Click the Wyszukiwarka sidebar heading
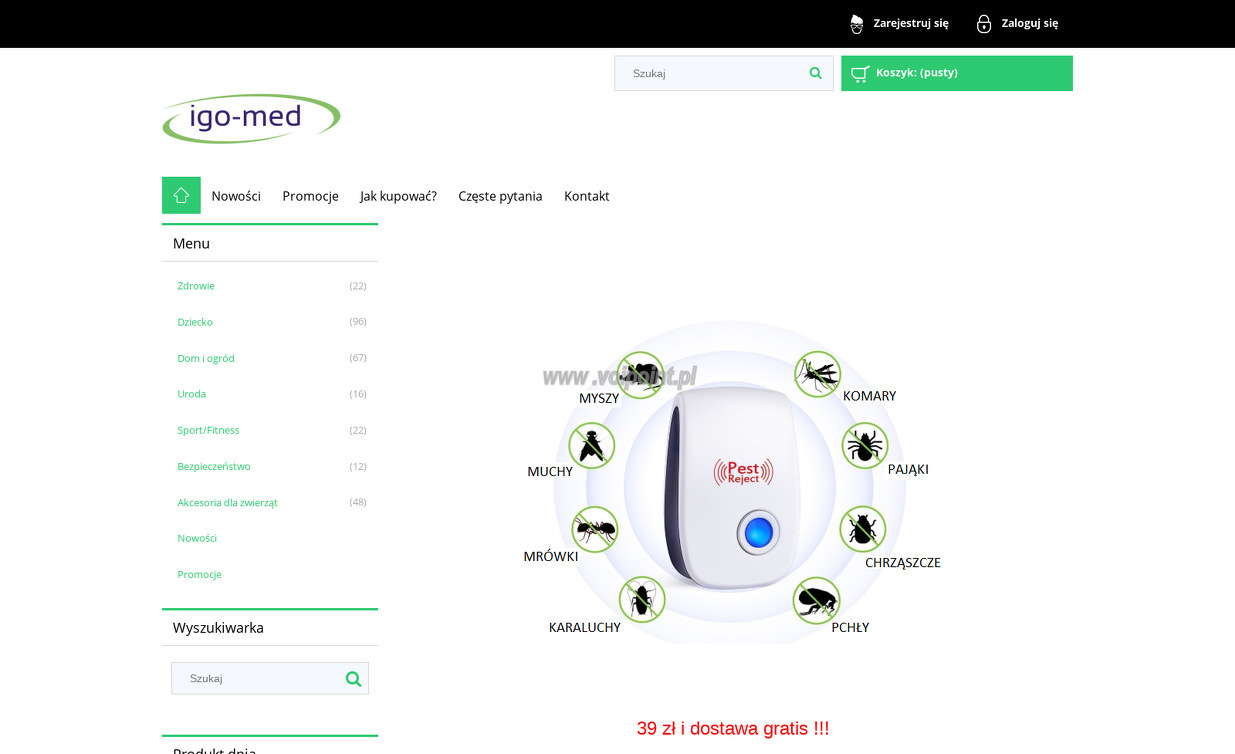 coord(218,628)
